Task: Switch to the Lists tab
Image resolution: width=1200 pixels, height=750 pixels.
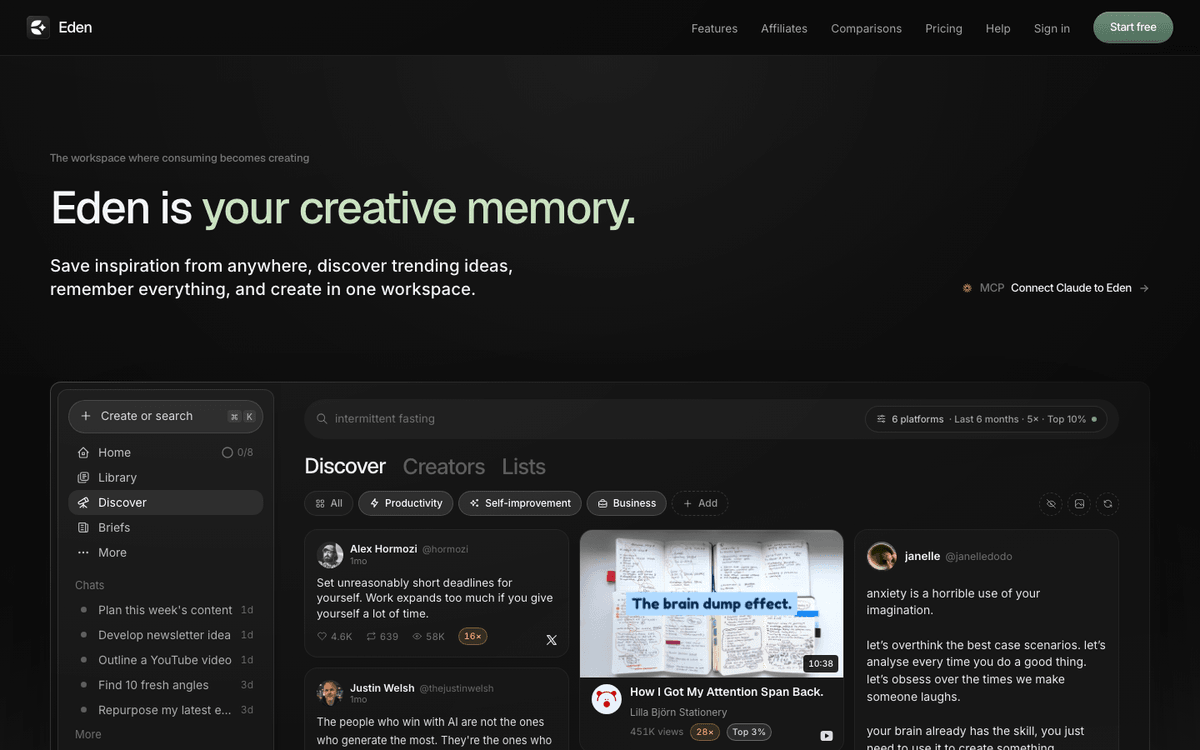Action: (x=524, y=466)
